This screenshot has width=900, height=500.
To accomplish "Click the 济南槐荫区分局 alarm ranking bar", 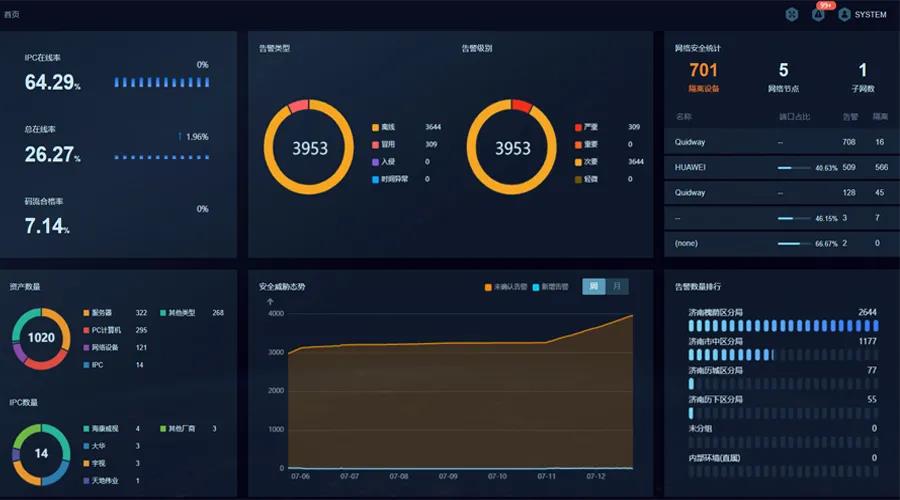I will [782, 326].
